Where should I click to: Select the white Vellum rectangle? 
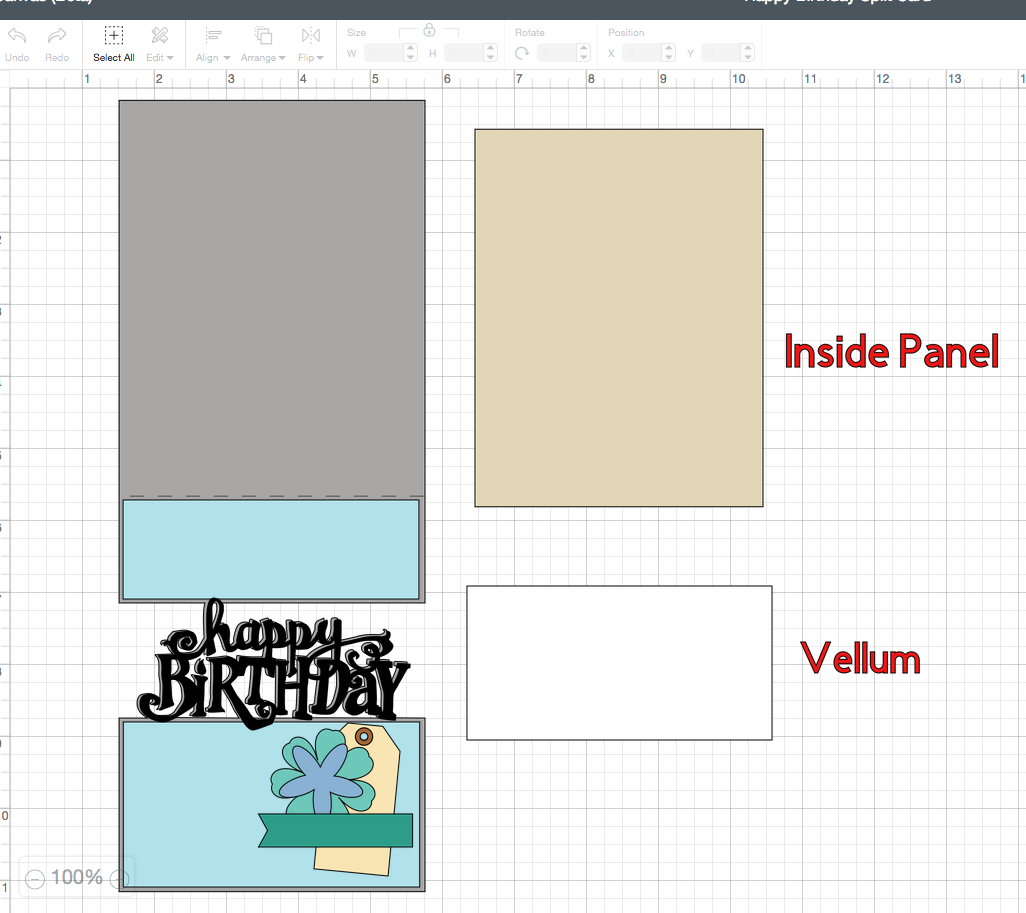pos(618,662)
